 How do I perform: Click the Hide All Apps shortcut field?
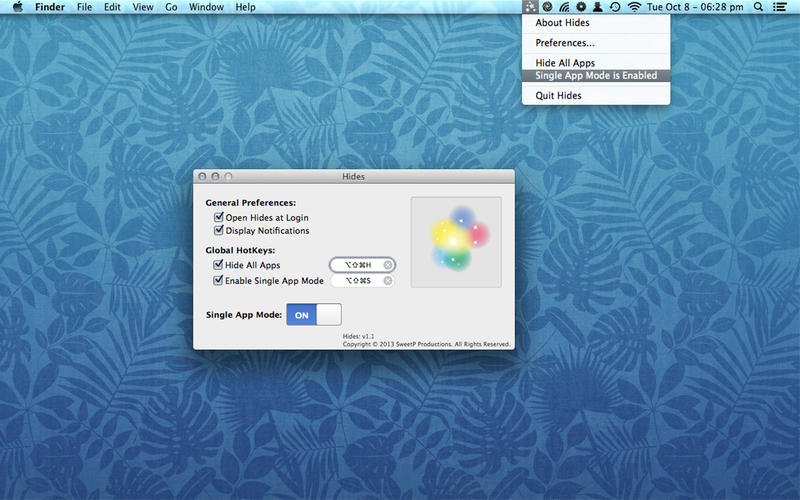[356, 265]
